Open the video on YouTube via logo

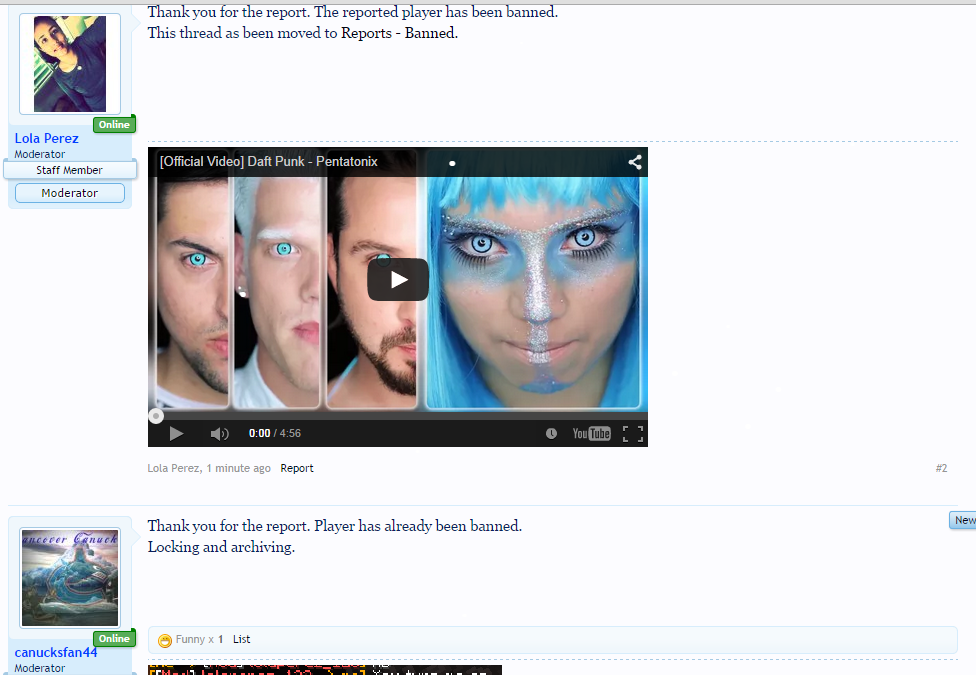click(591, 433)
